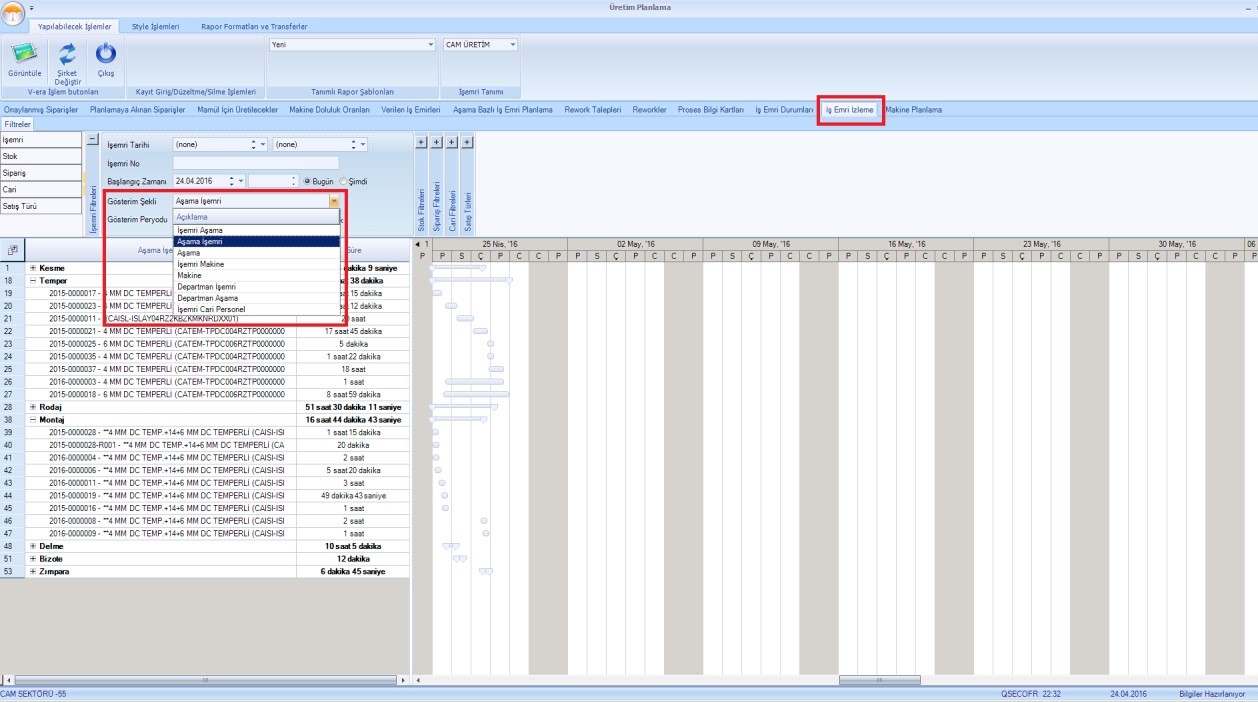
Task: Choose İşemri Makine from the dropdown list
Action: tap(200, 264)
